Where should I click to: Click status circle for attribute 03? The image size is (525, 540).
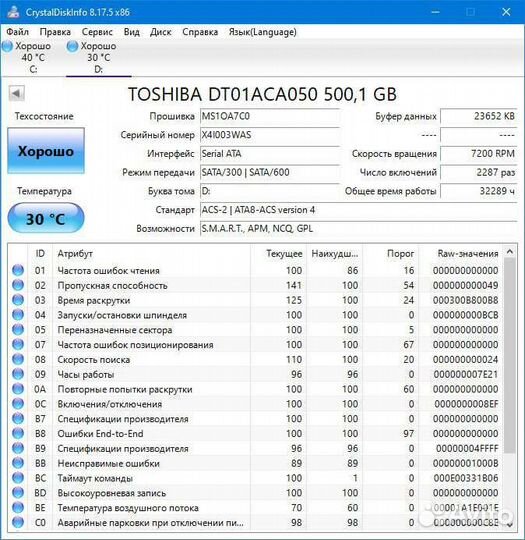click(x=18, y=300)
